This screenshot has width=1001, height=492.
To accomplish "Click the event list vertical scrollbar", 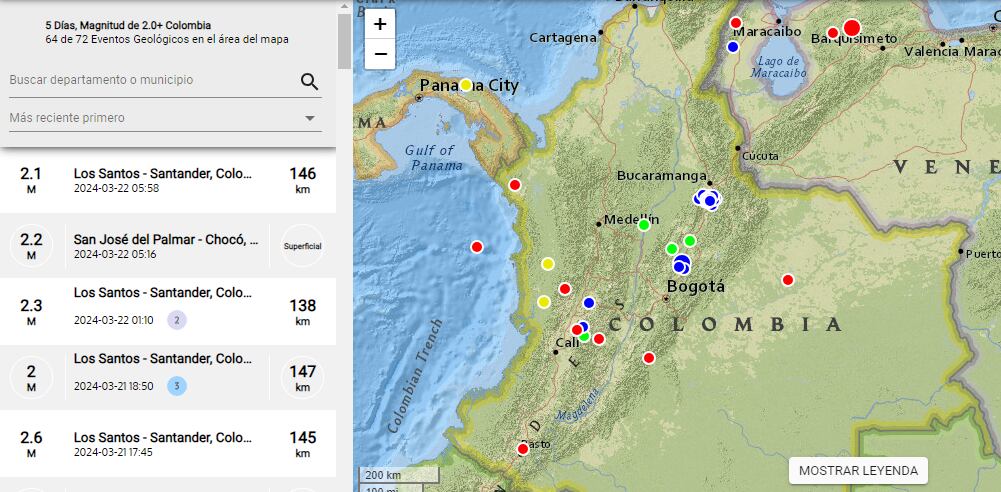I will coord(344,40).
